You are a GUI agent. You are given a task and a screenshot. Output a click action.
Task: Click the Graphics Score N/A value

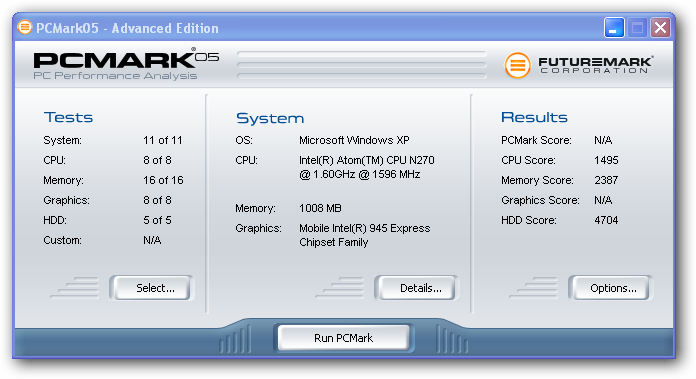tap(603, 200)
